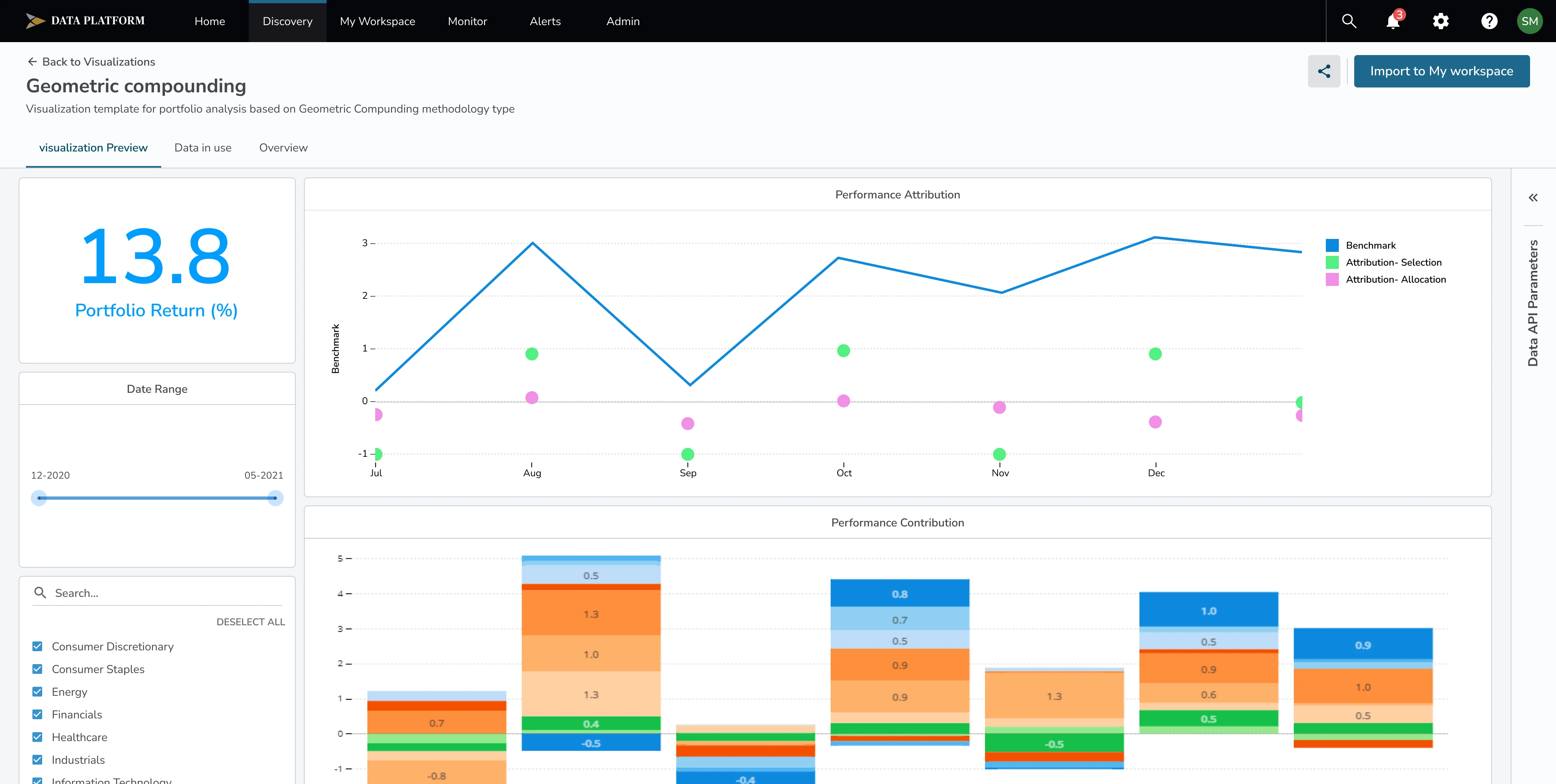Click the date range start handle
This screenshot has width=1556, height=784.
[39, 498]
